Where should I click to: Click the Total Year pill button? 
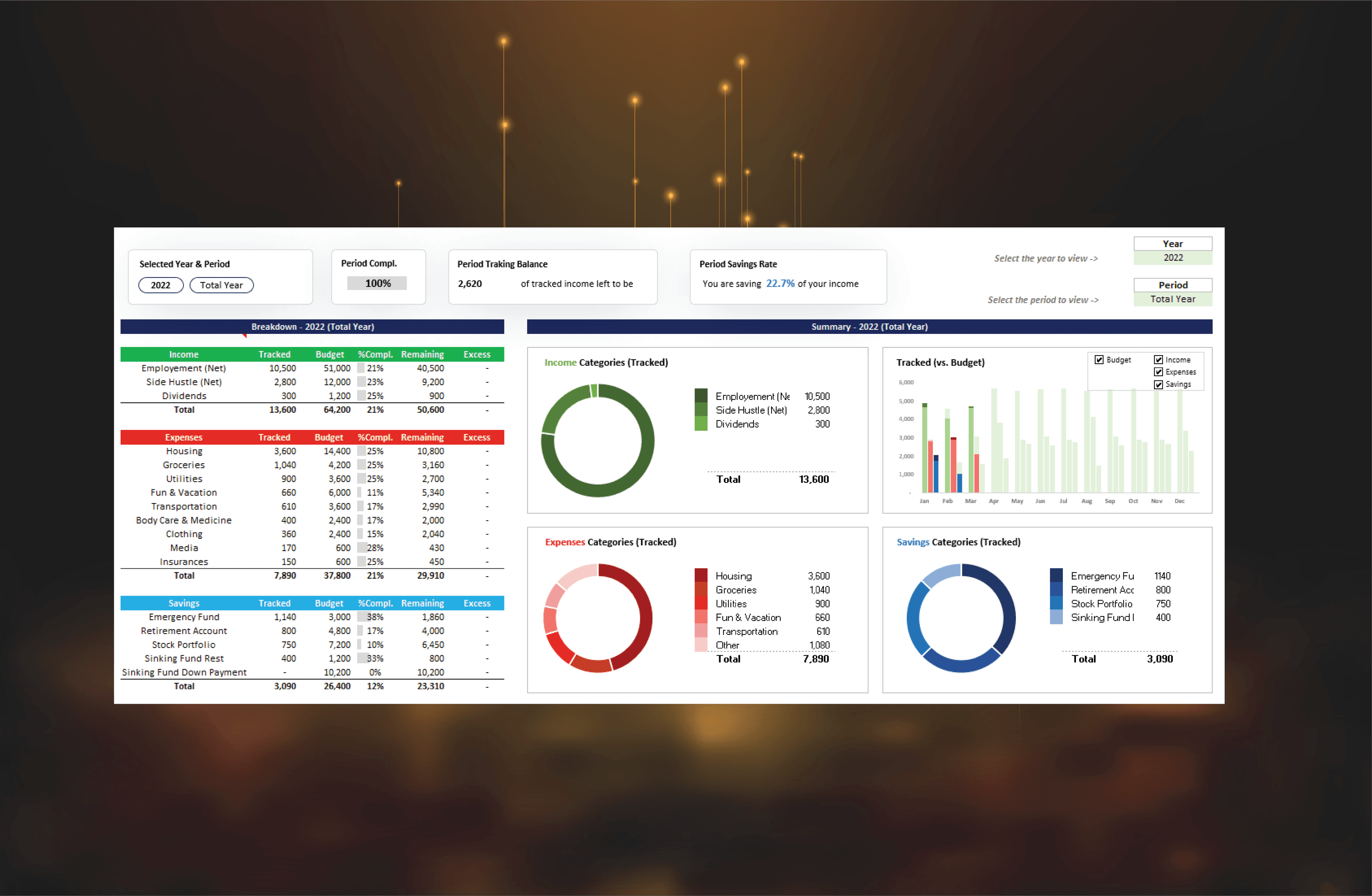pos(221,285)
